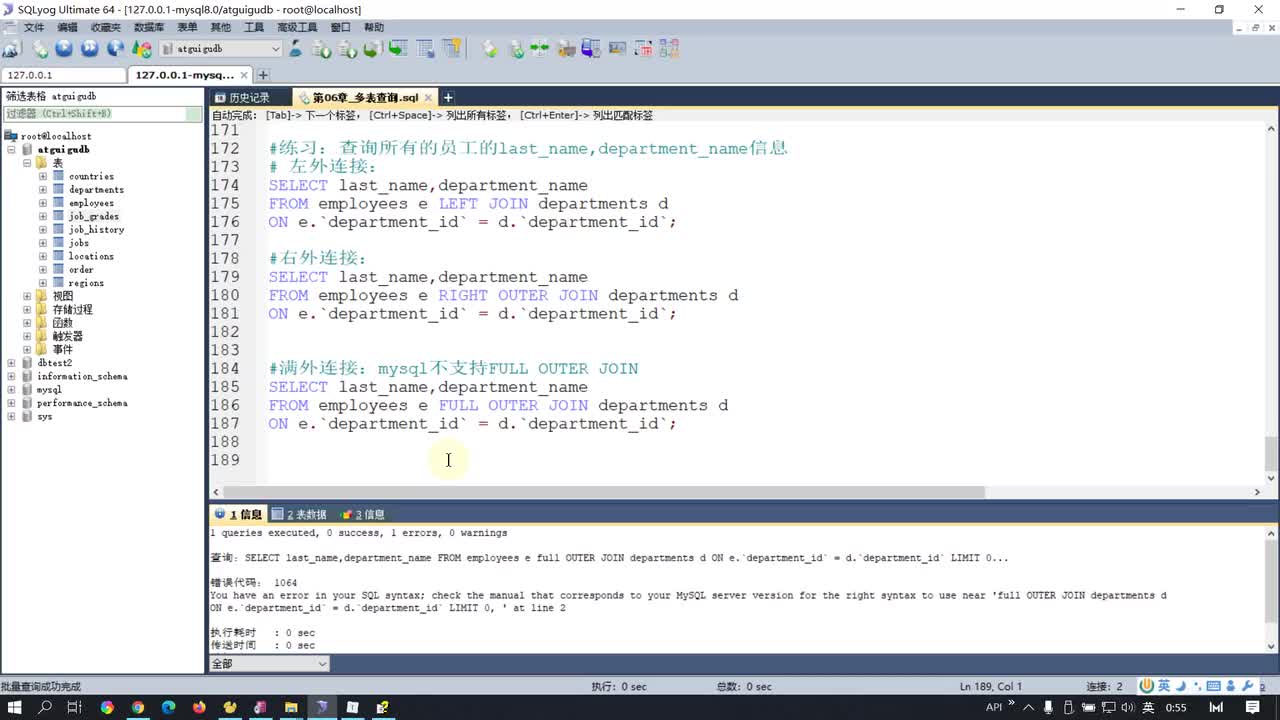1280x720 pixels.
Task: Open the 数据库 menu
Action: [149, 27]
